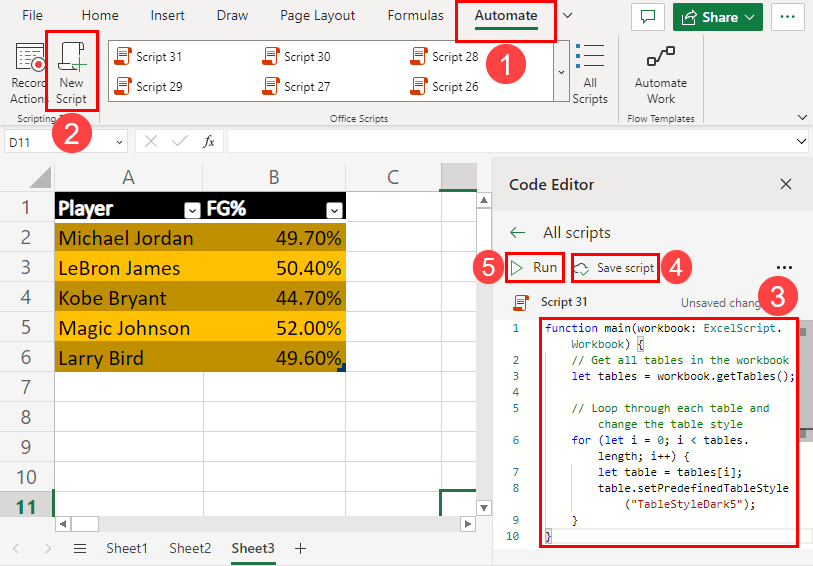Switch to Sheet1
This screenshot has width=813, height=566.
tap(127, 548)
